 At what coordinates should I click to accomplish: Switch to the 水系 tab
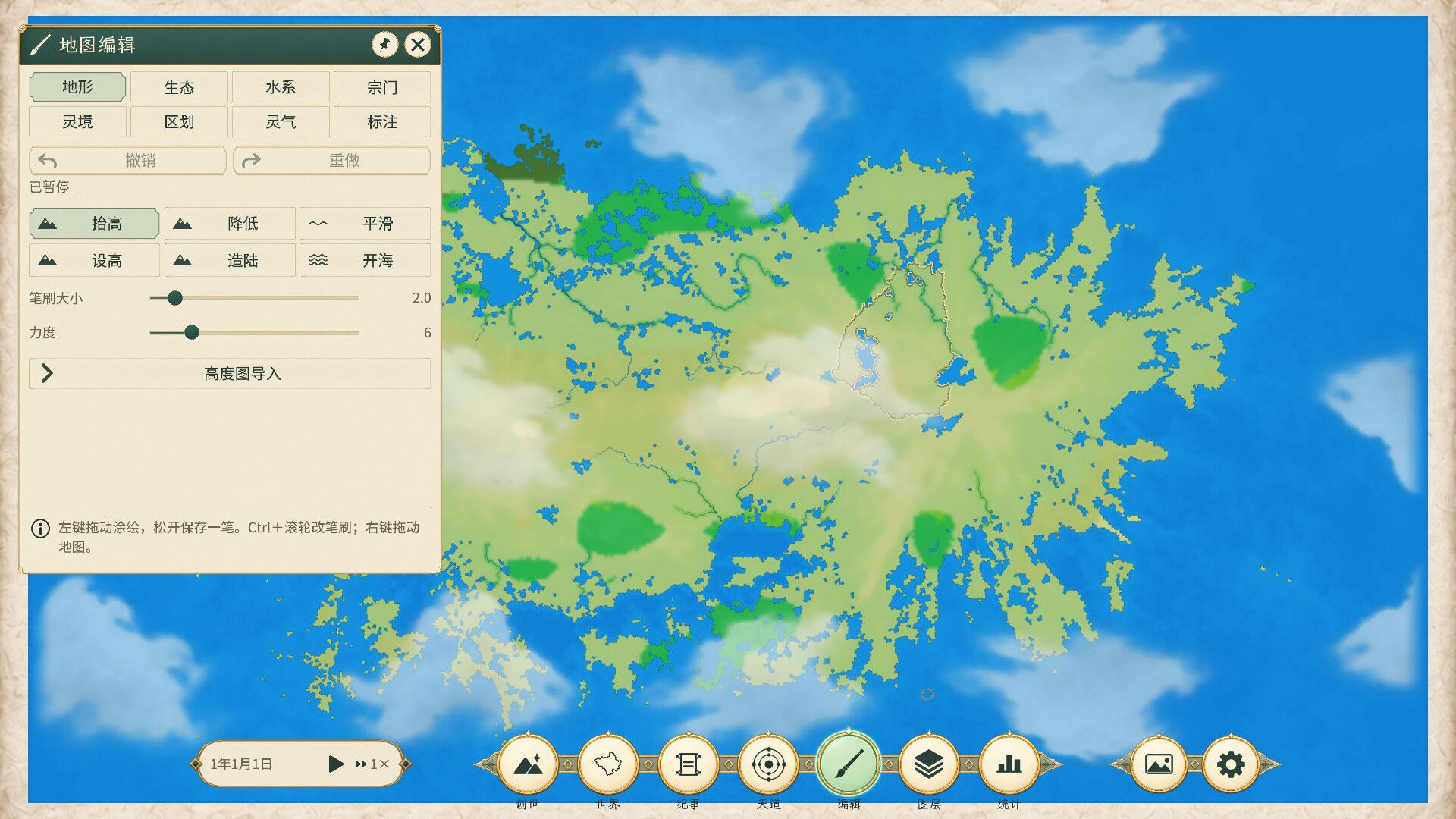pyautogui.click(x=281, y=87)
